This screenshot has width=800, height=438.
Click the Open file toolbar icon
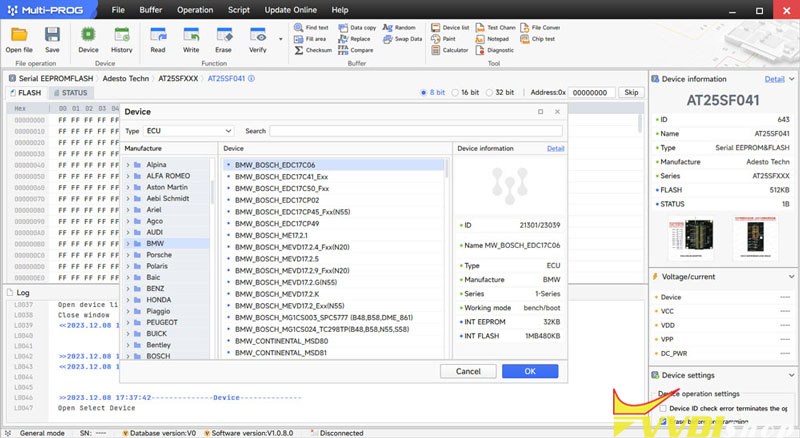coord(19,36)
